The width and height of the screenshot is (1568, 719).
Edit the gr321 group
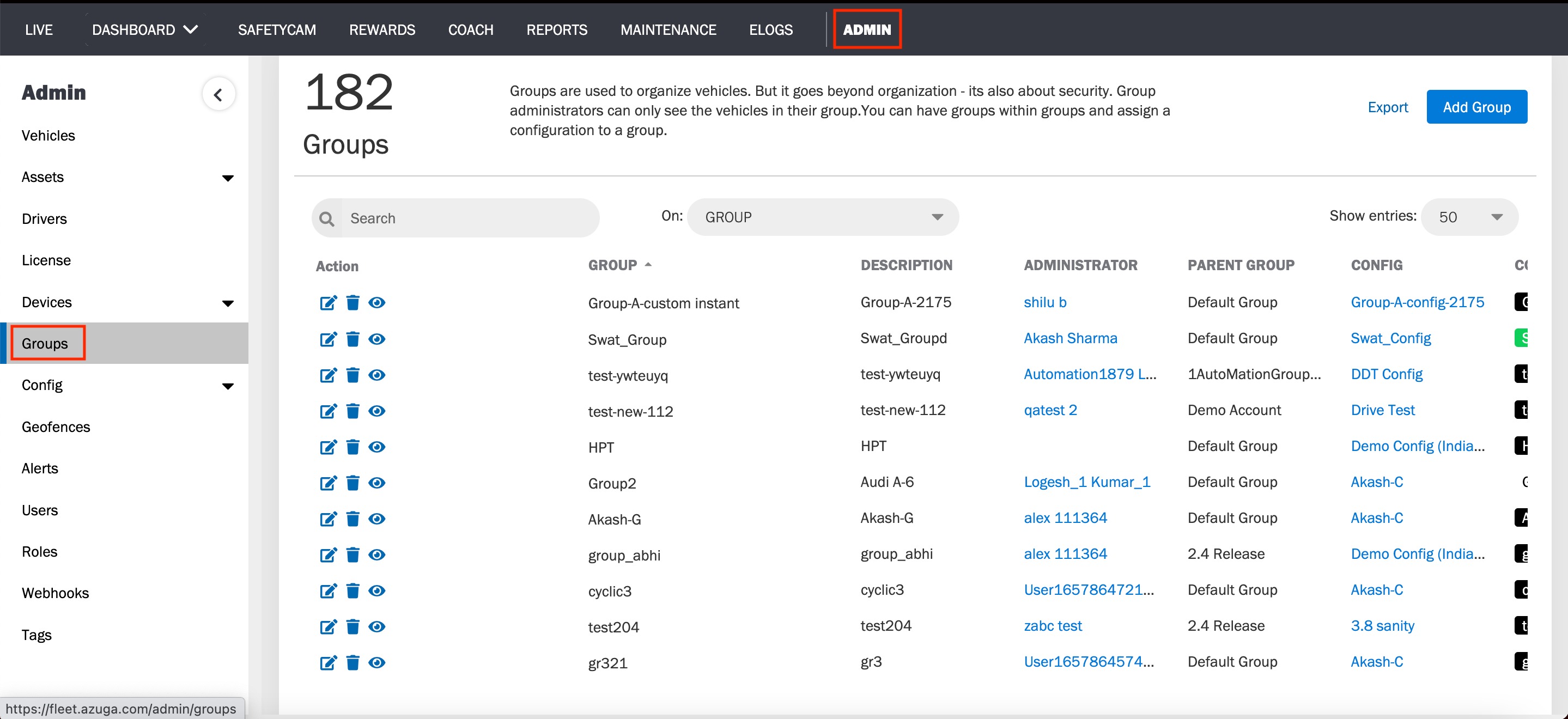[x=328, y=662]
